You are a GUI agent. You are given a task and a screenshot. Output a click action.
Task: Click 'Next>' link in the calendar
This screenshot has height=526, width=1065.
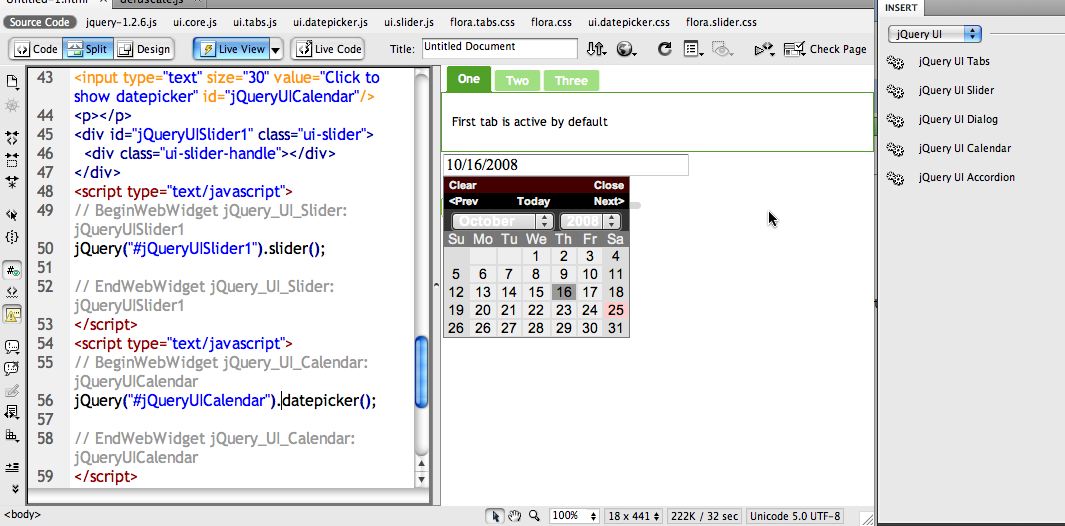click(x=608, y=201)
